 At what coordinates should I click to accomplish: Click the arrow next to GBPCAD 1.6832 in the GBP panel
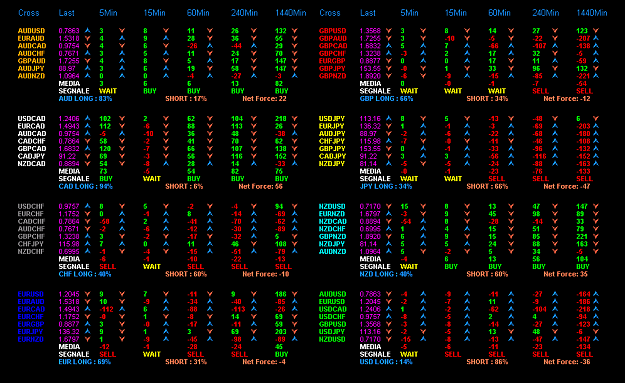389,46
